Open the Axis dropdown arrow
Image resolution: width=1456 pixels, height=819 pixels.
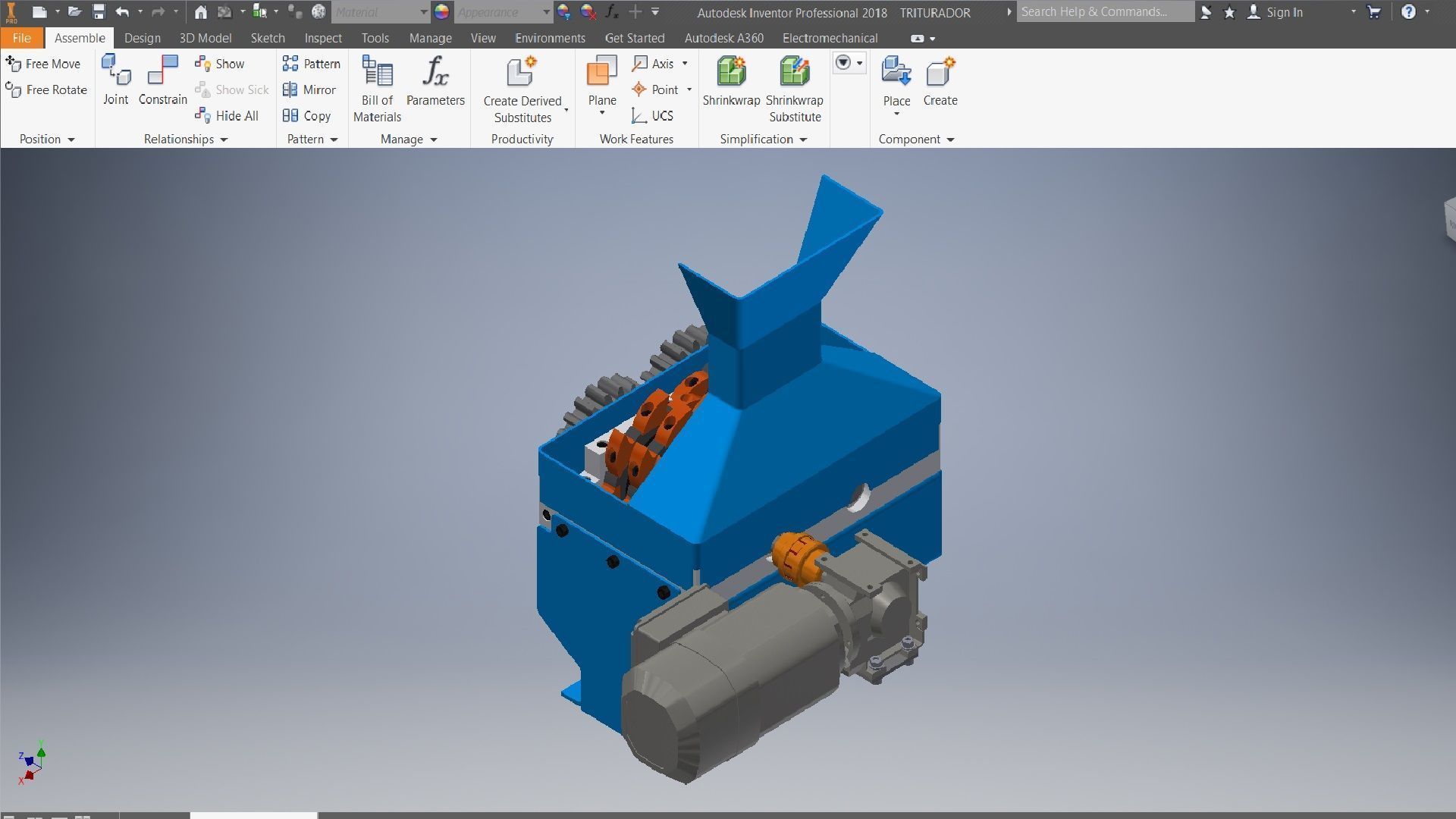click(685, 64)
